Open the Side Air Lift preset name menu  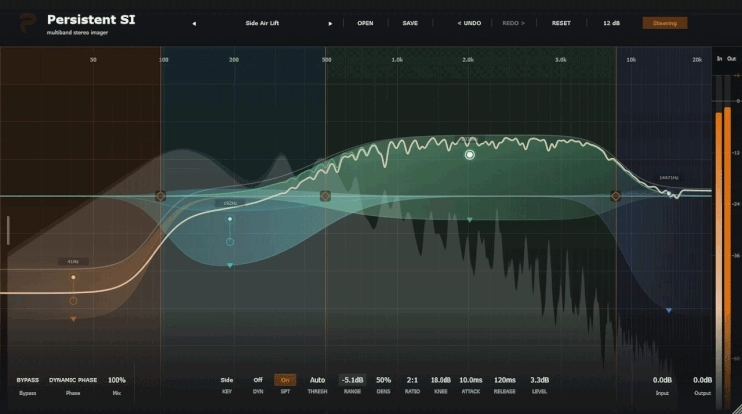[x=262, y=23]
